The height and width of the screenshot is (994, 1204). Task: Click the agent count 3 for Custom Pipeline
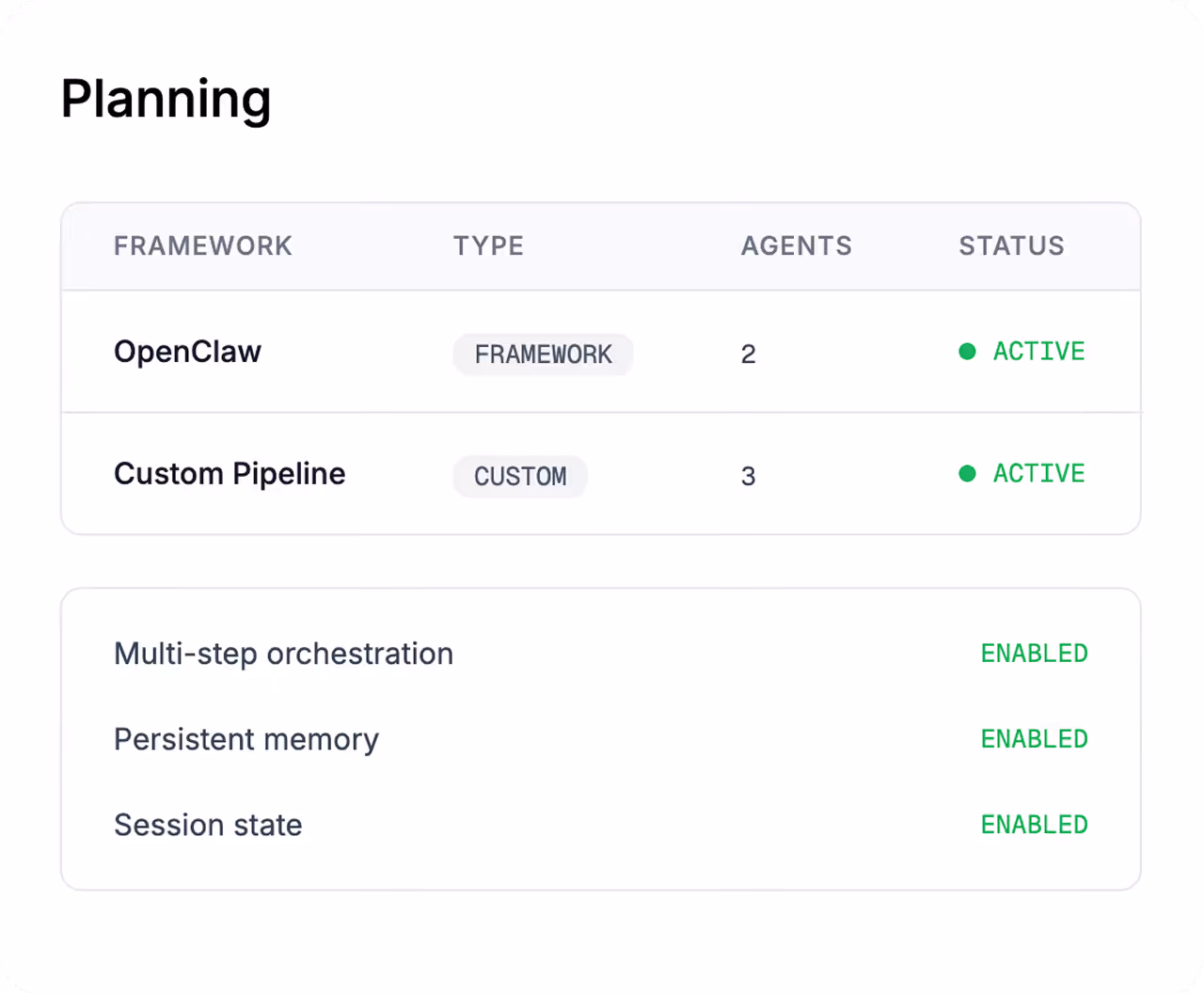click(748, 477)
